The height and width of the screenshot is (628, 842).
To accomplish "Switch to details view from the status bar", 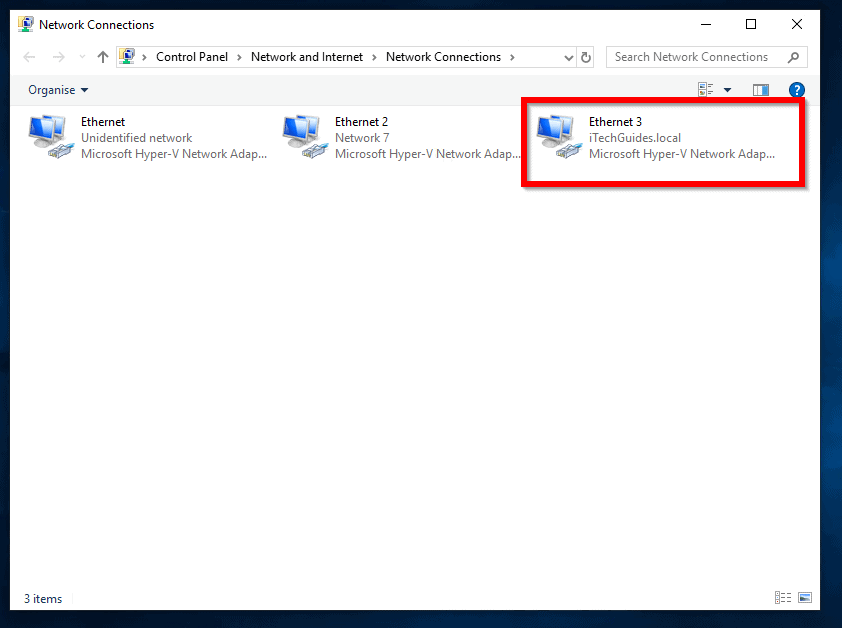I will pyautogui.click(x=783, y=597).
